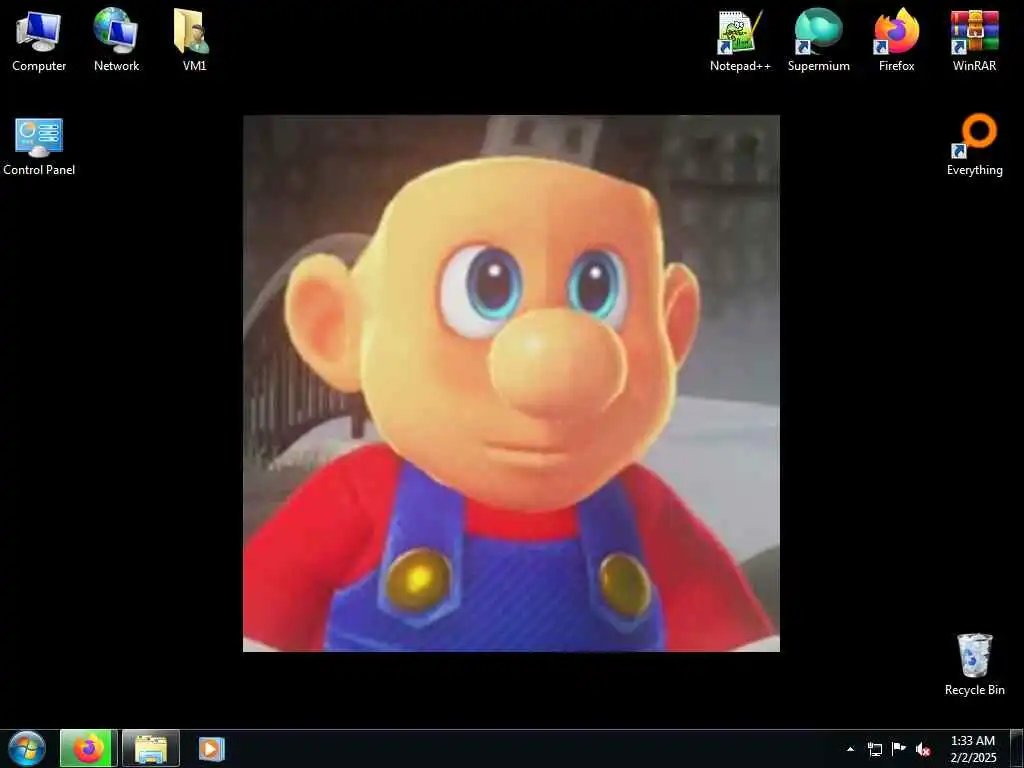Click the "Supermium" label text
The width and height of the screenshot is (1024, 768).
tap(818, 66)
